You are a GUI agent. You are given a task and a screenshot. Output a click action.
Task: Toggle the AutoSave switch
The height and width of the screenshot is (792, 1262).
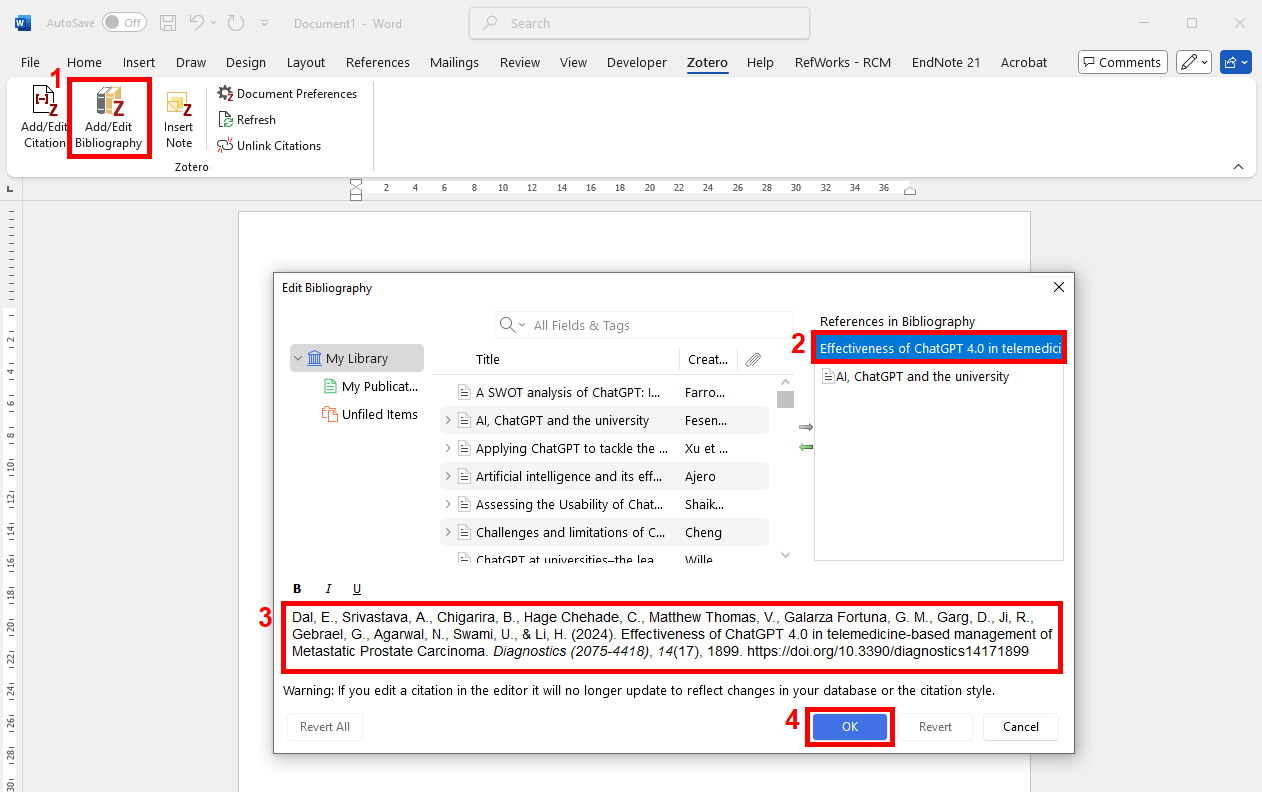[124, 22]
